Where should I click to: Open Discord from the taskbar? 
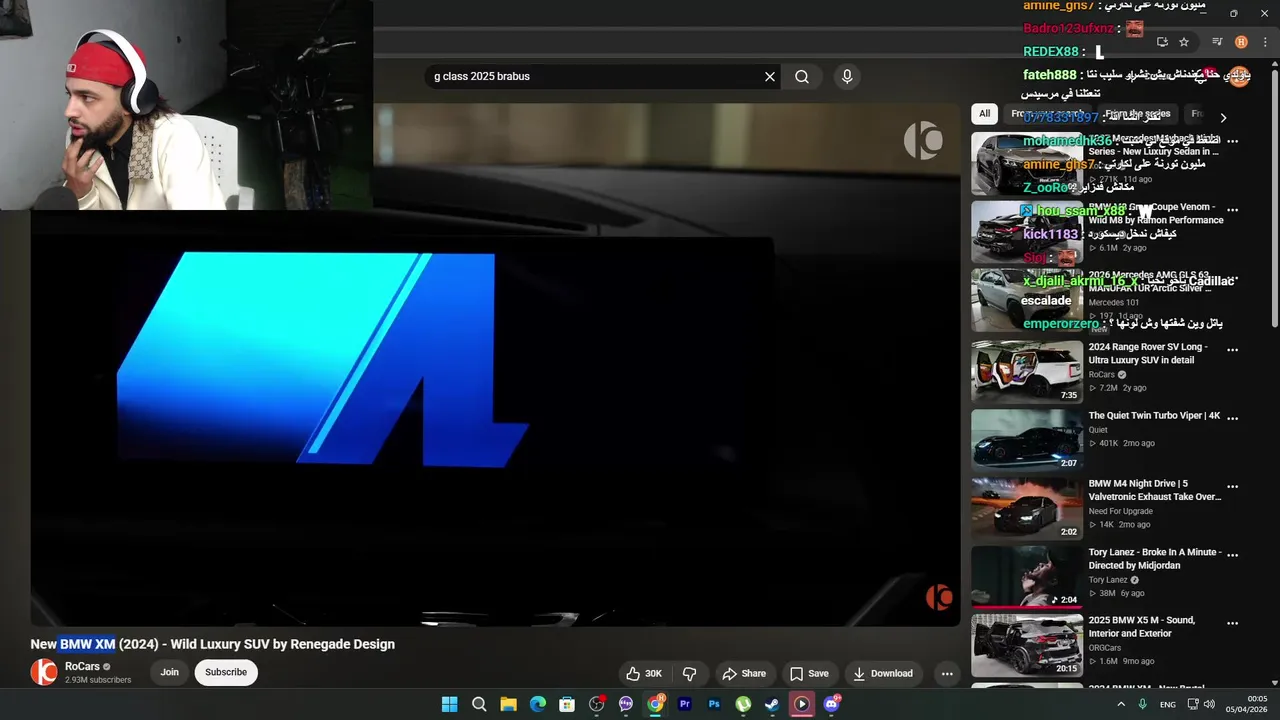831,704
